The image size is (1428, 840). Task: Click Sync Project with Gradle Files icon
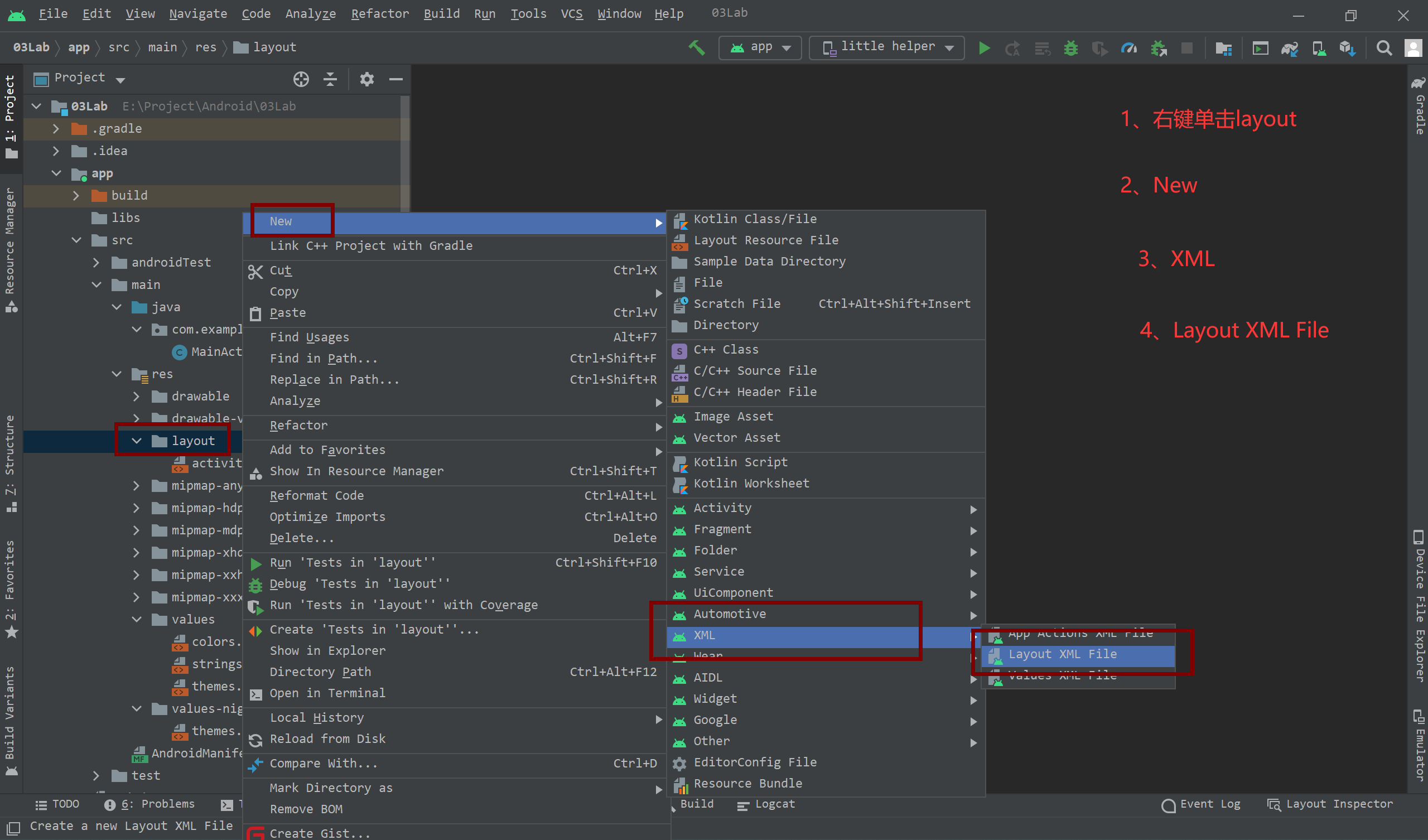point(1290,49)
